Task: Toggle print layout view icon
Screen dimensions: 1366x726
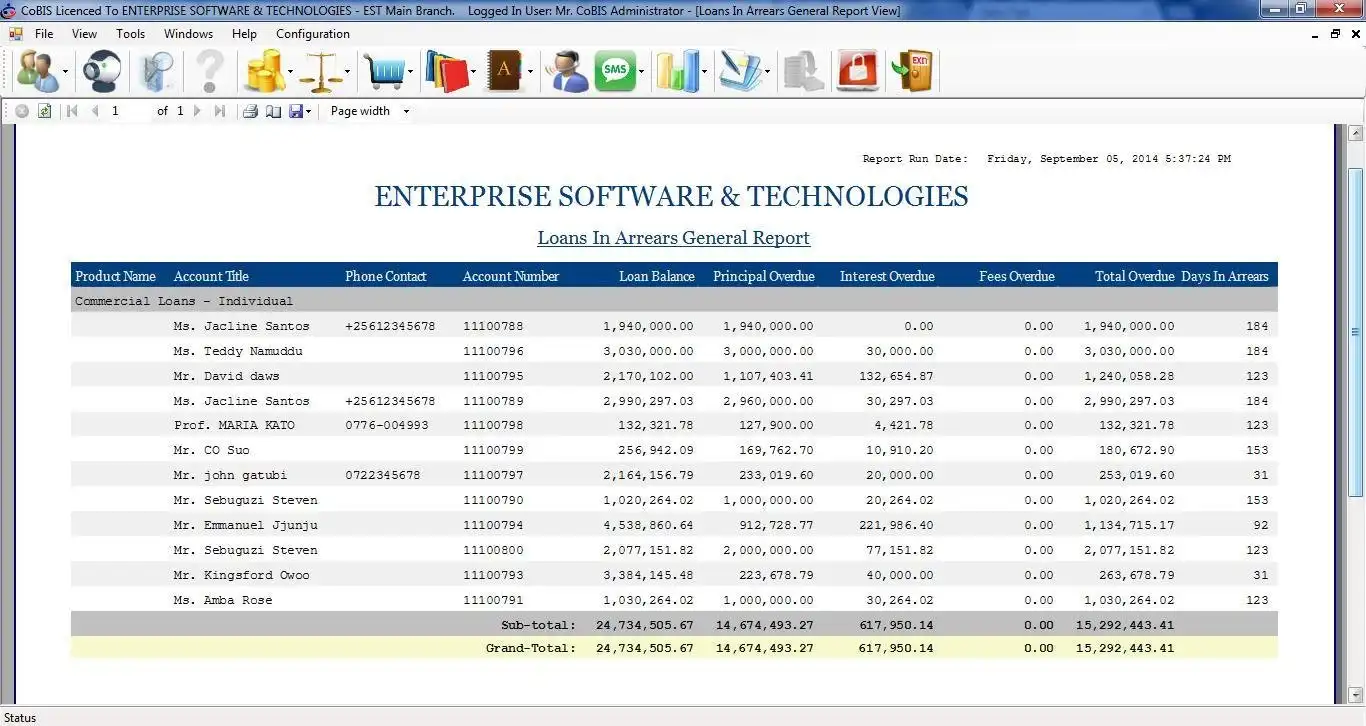Action: pyautogui.click(x=273, y=111)
